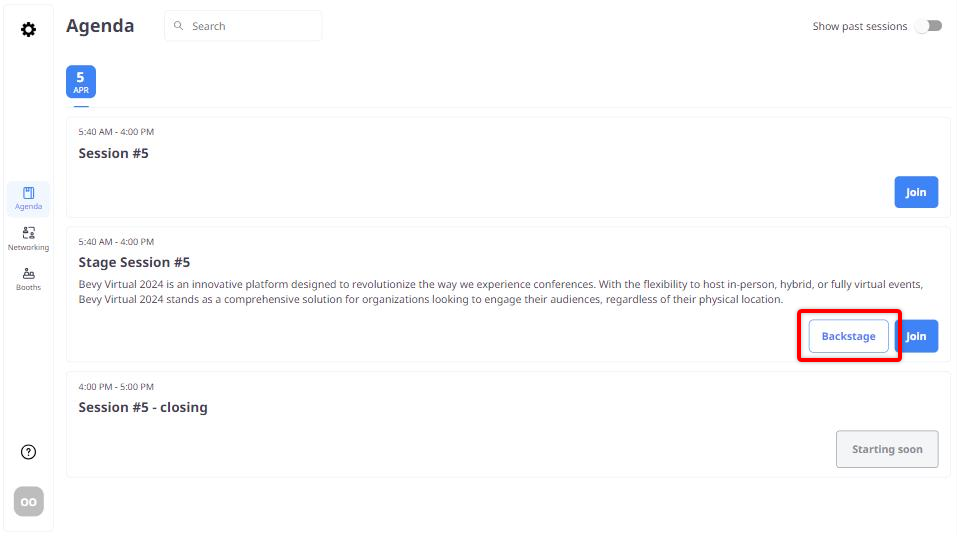The width and height of the screenshot is (957, 536).
Task: Join Stage Session #5
Action: click(916, 336)
